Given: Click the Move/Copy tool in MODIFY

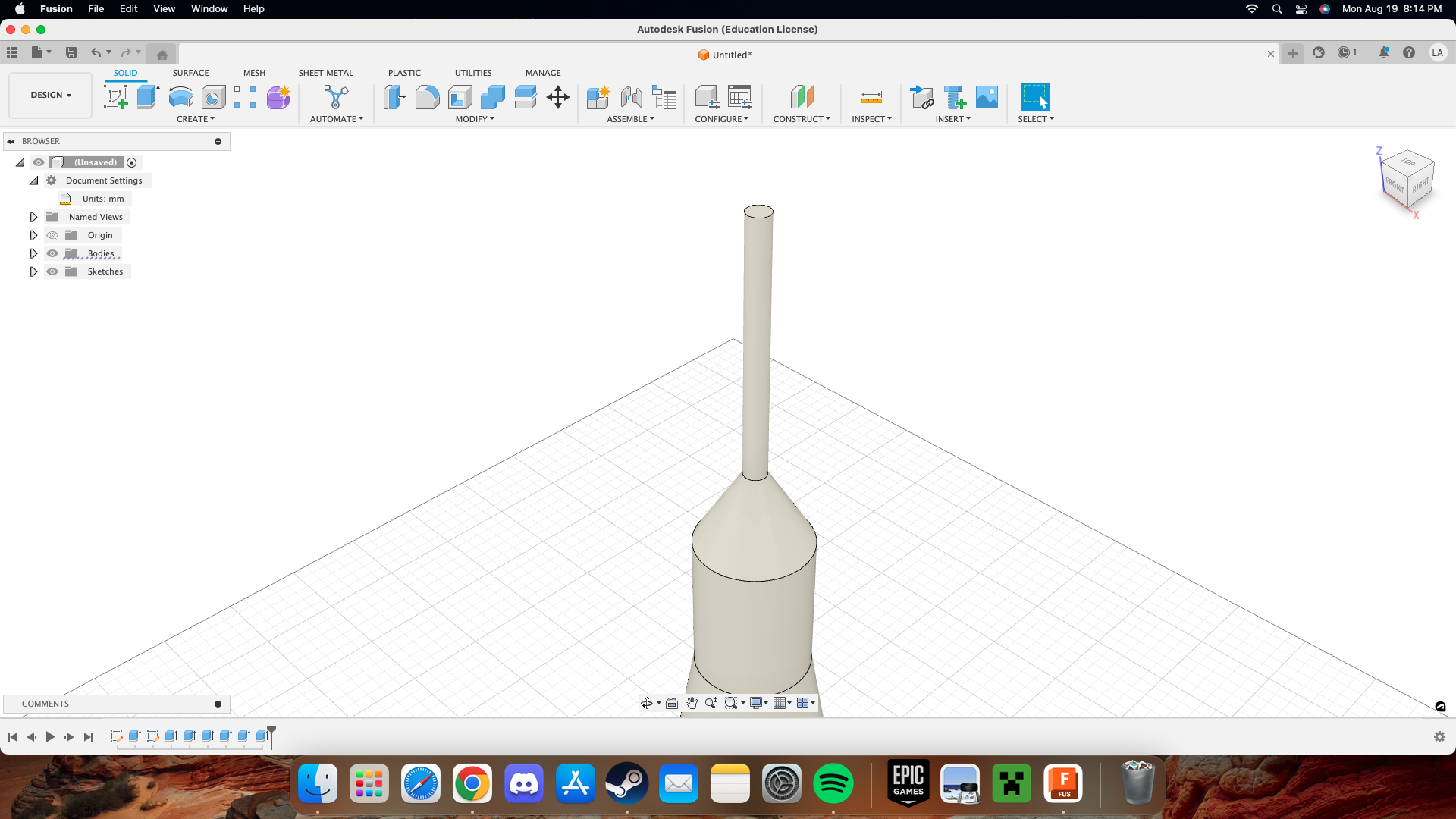Looking at the screenshot, I should click(x=559, y=97).
